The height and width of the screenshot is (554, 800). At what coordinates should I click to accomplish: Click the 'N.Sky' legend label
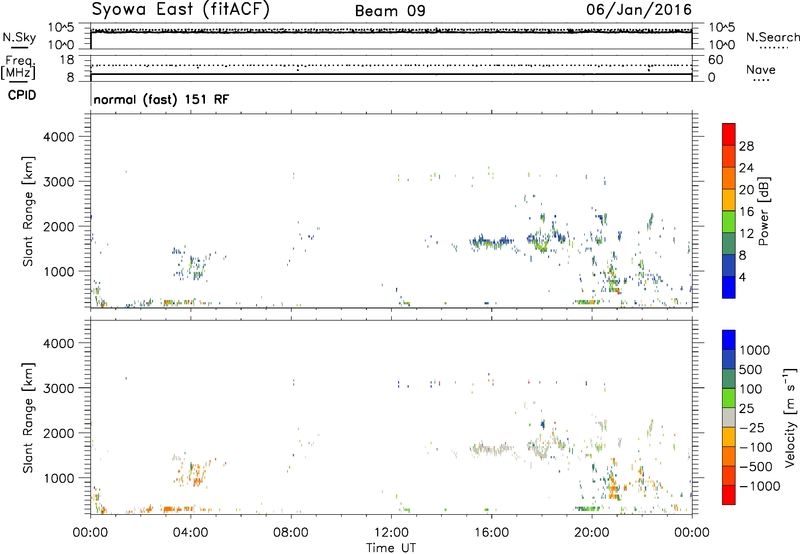tap(19, 37)
